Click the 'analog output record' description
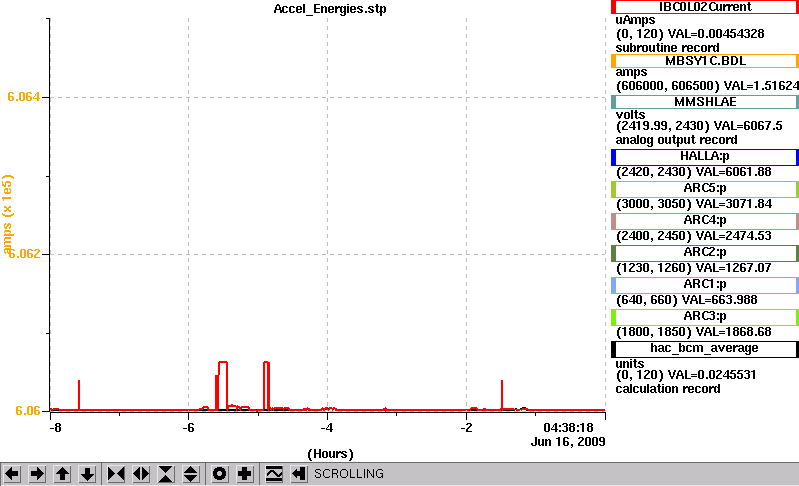Screen dimensions: 799x486 point(676,140)
